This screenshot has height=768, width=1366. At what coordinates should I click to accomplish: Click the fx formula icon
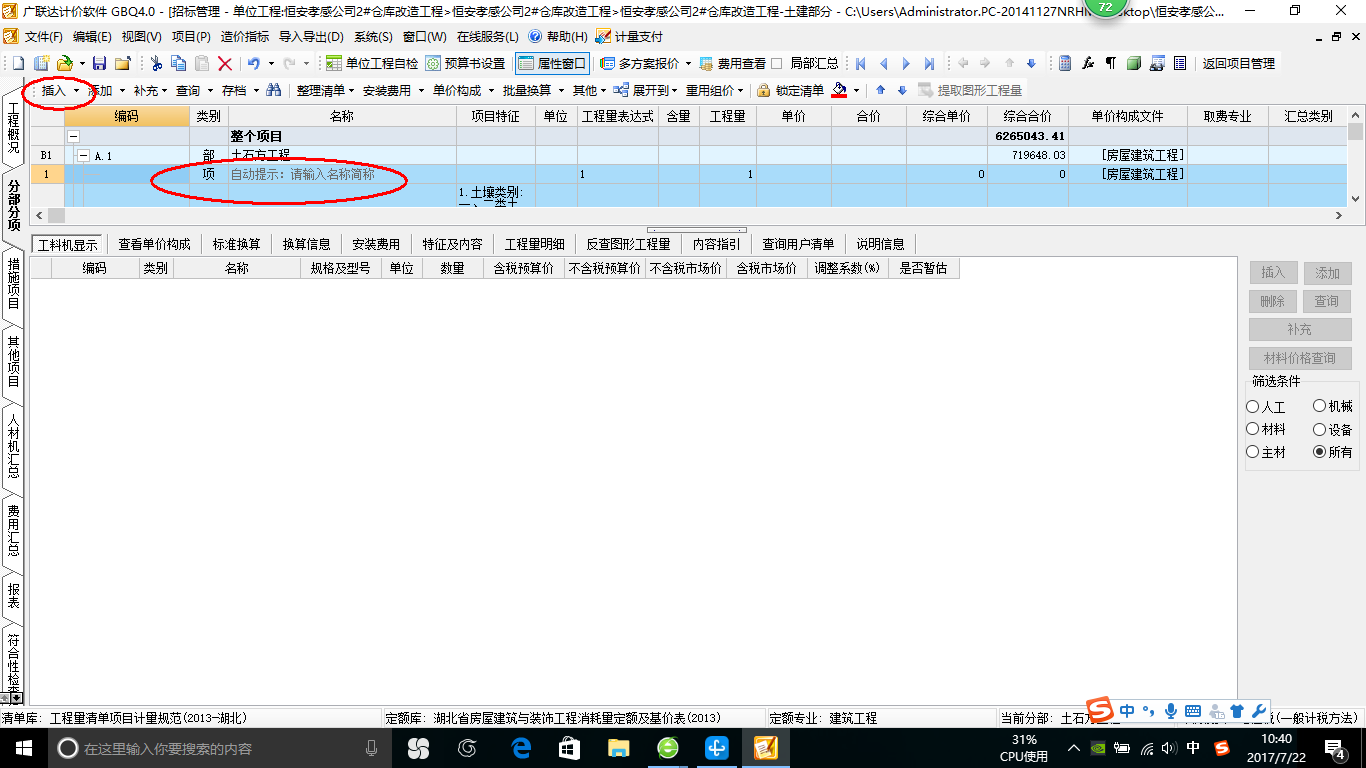pyautogui.click(x=1088, y=63)
